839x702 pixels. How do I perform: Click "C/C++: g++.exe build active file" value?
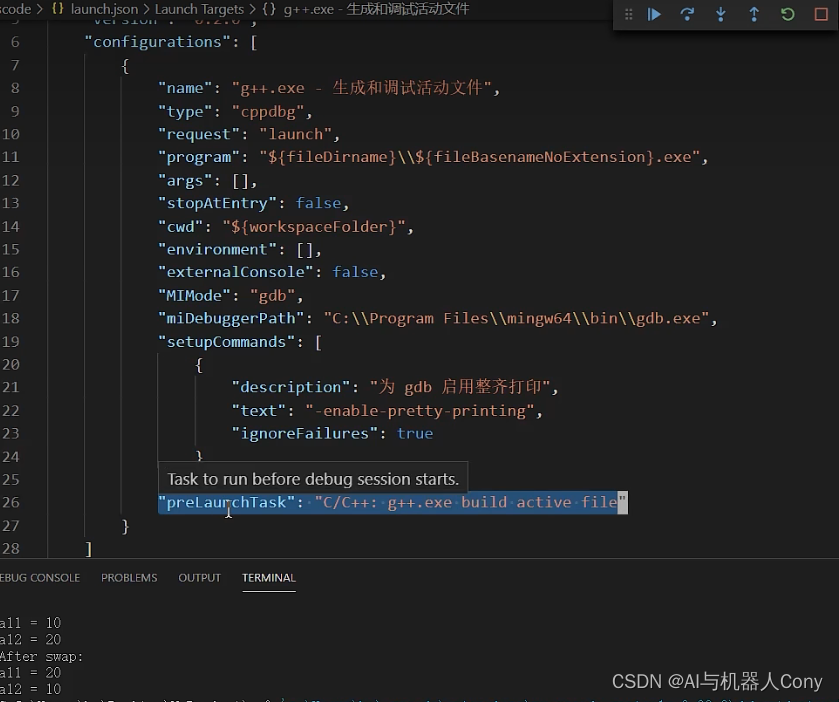(470, 502)
